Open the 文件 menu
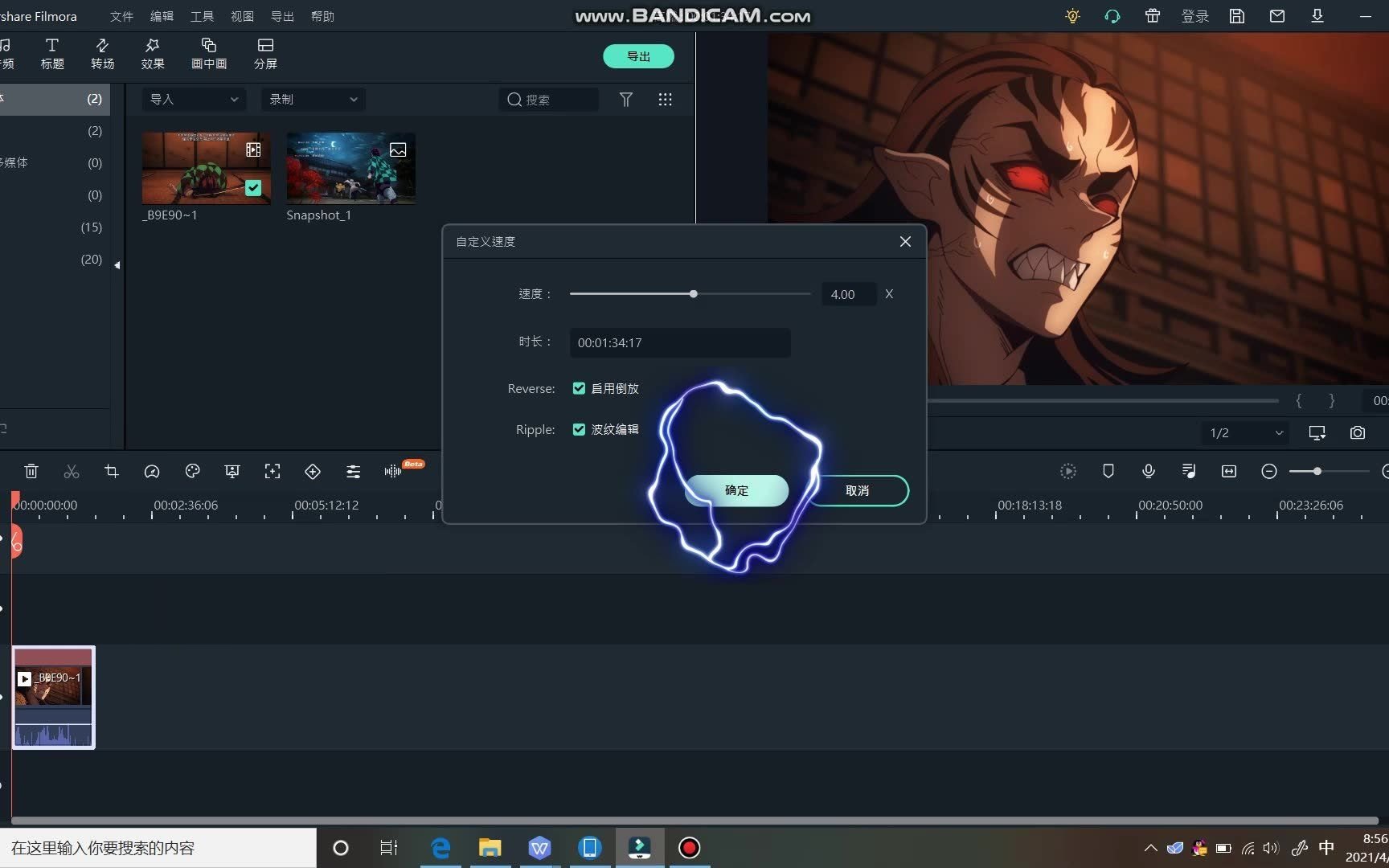 [121, 16]
